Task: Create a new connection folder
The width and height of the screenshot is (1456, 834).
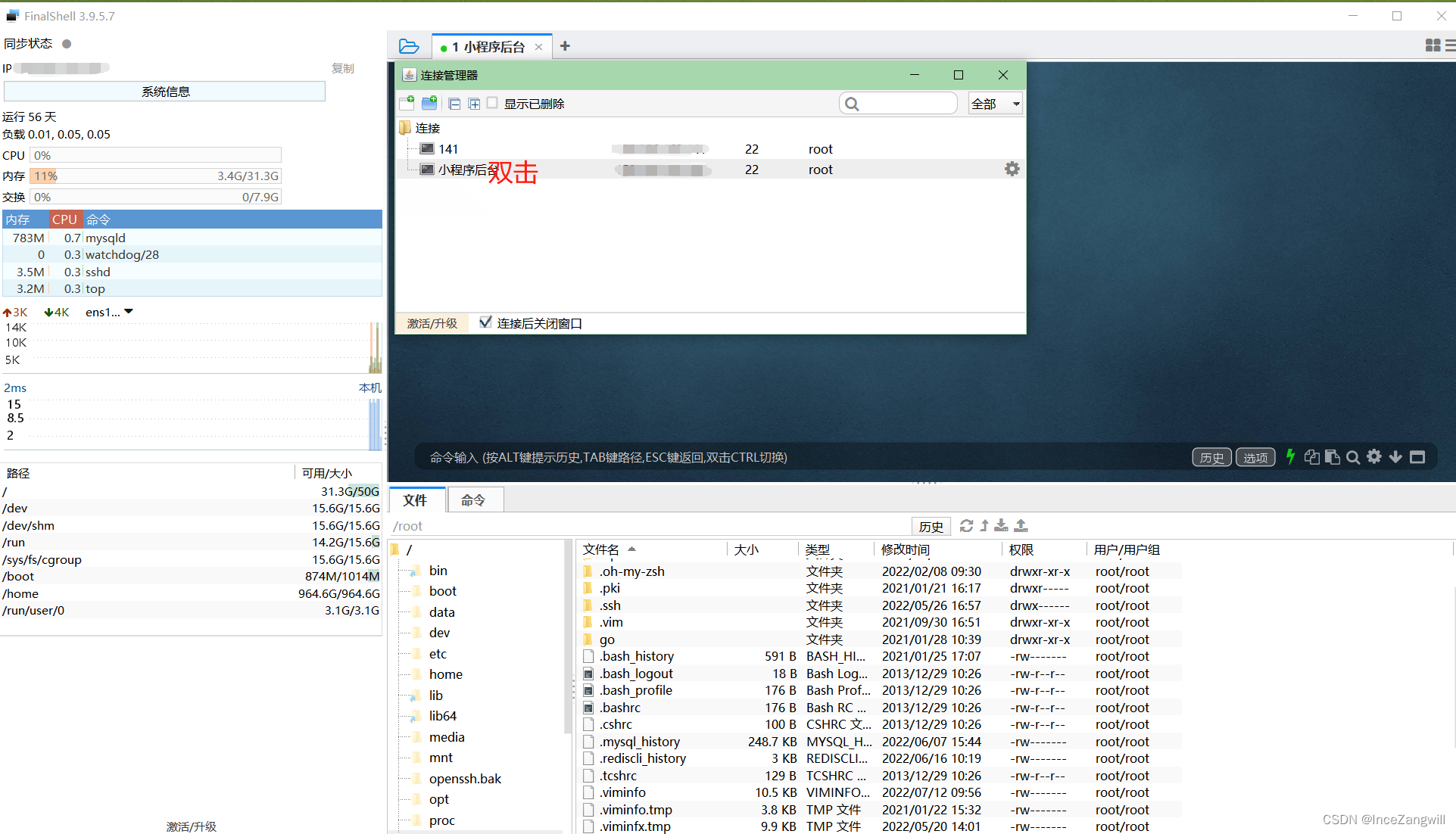Action: click(429, 103)
